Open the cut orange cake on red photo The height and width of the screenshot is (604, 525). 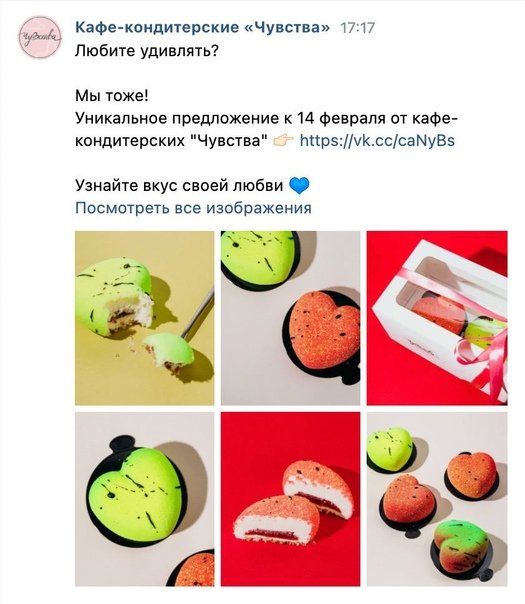(290, 499)
